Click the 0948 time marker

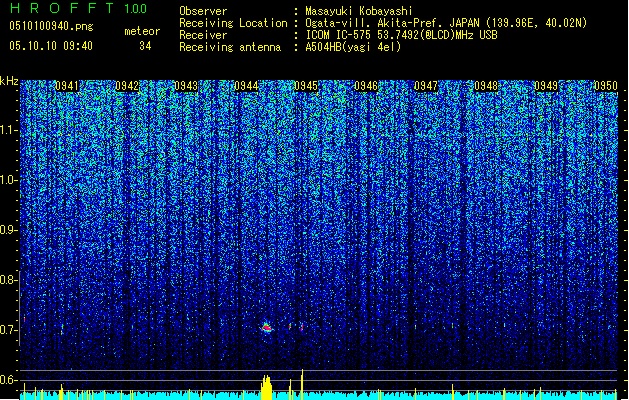[486, 86]
